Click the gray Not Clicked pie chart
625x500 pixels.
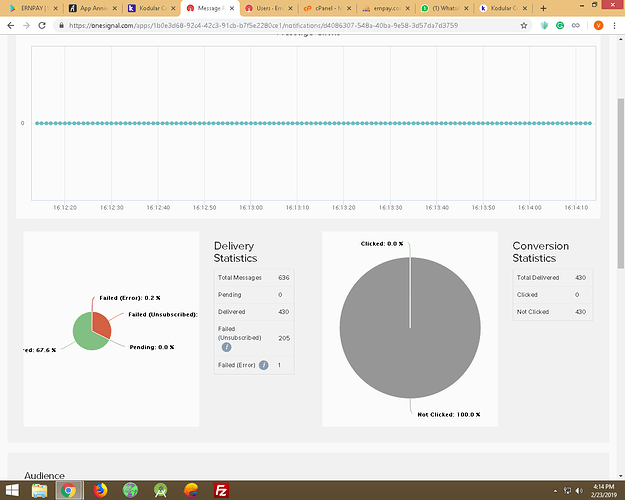point(410,328)
